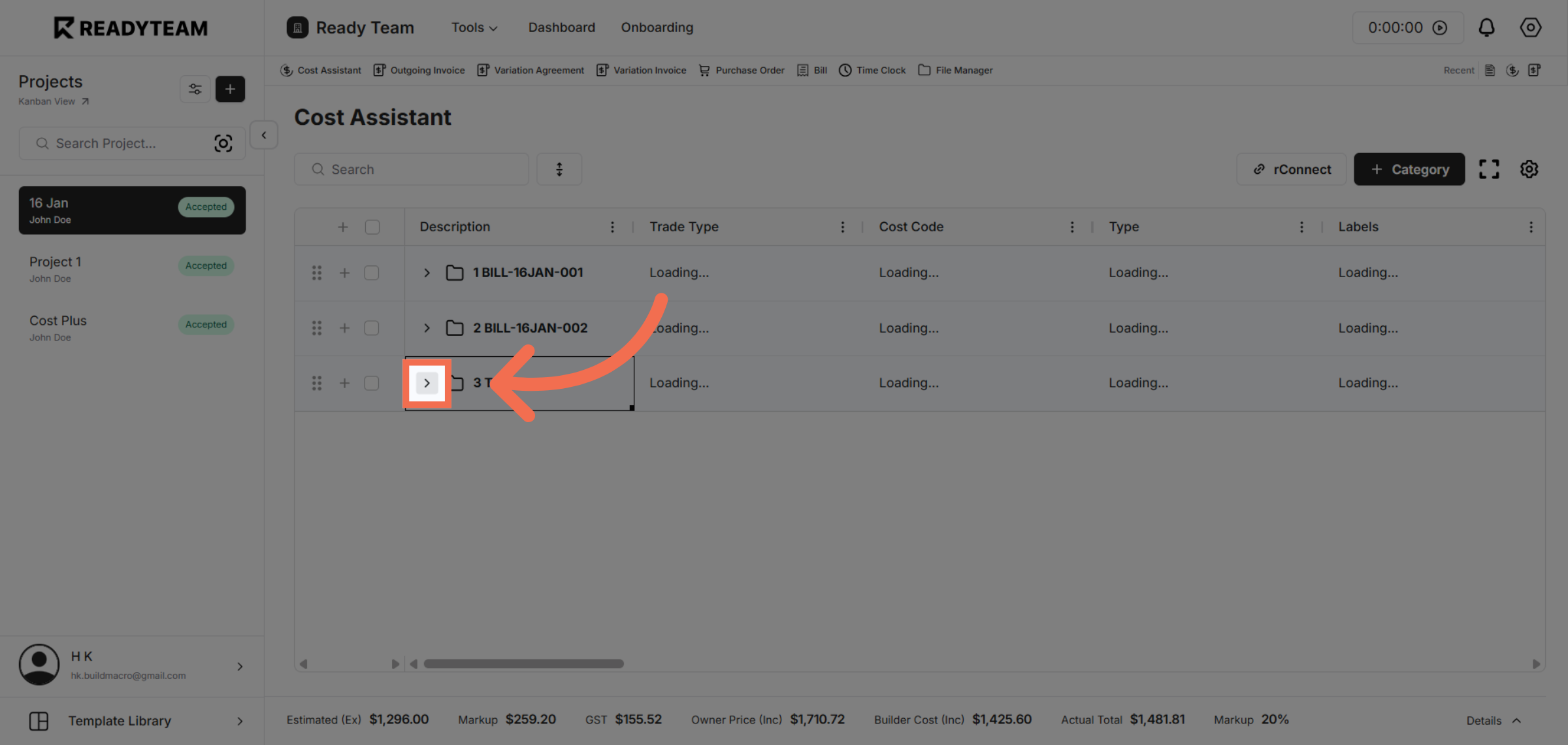1568x745 pixels.
Task: Click the rConnect button
Action: pyautogui.click(x=1291, y=169)
